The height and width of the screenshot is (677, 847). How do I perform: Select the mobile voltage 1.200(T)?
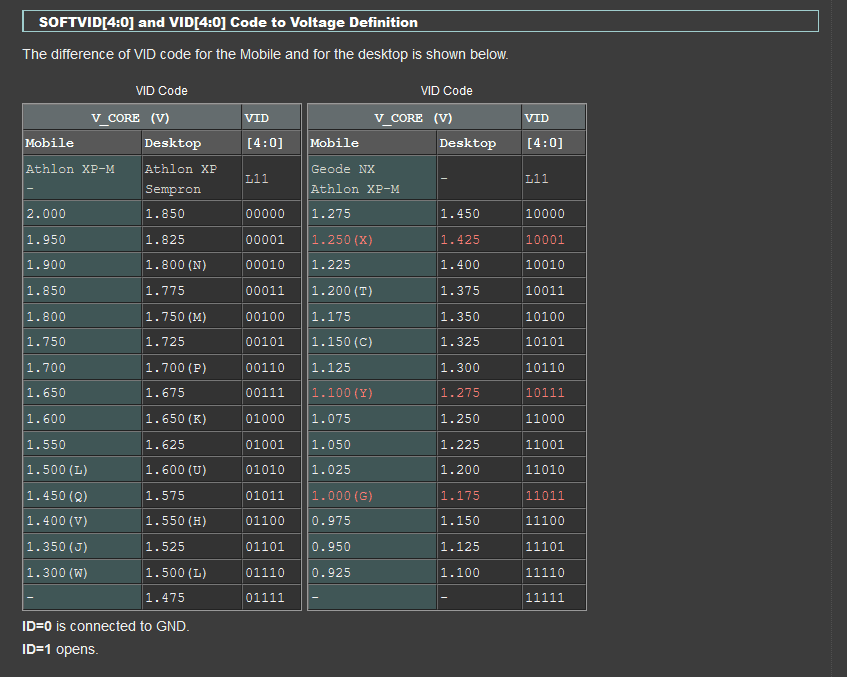coord(342,291)
